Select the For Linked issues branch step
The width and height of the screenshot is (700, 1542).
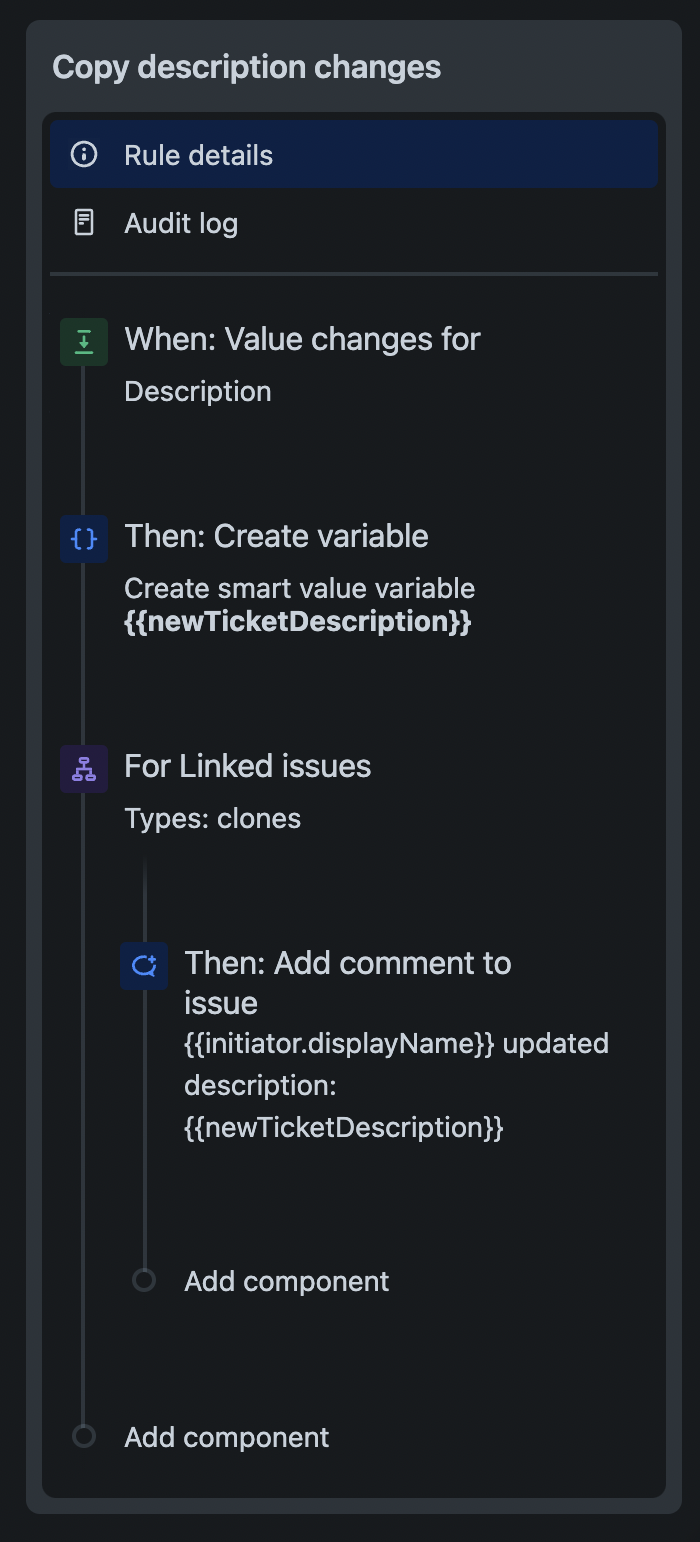click(247, 765)
